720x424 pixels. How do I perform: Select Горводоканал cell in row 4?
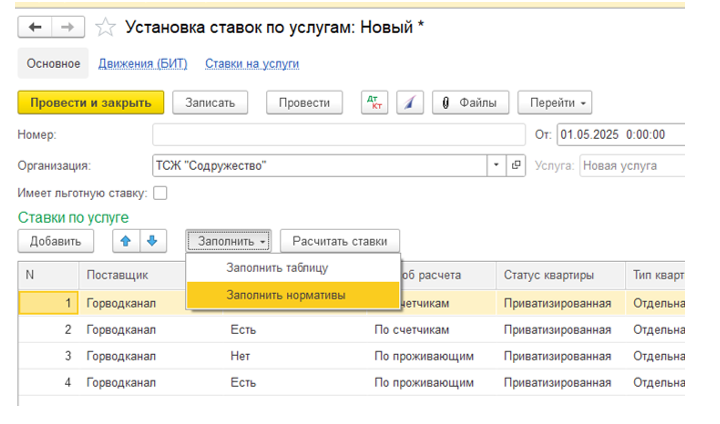point(151,382)
